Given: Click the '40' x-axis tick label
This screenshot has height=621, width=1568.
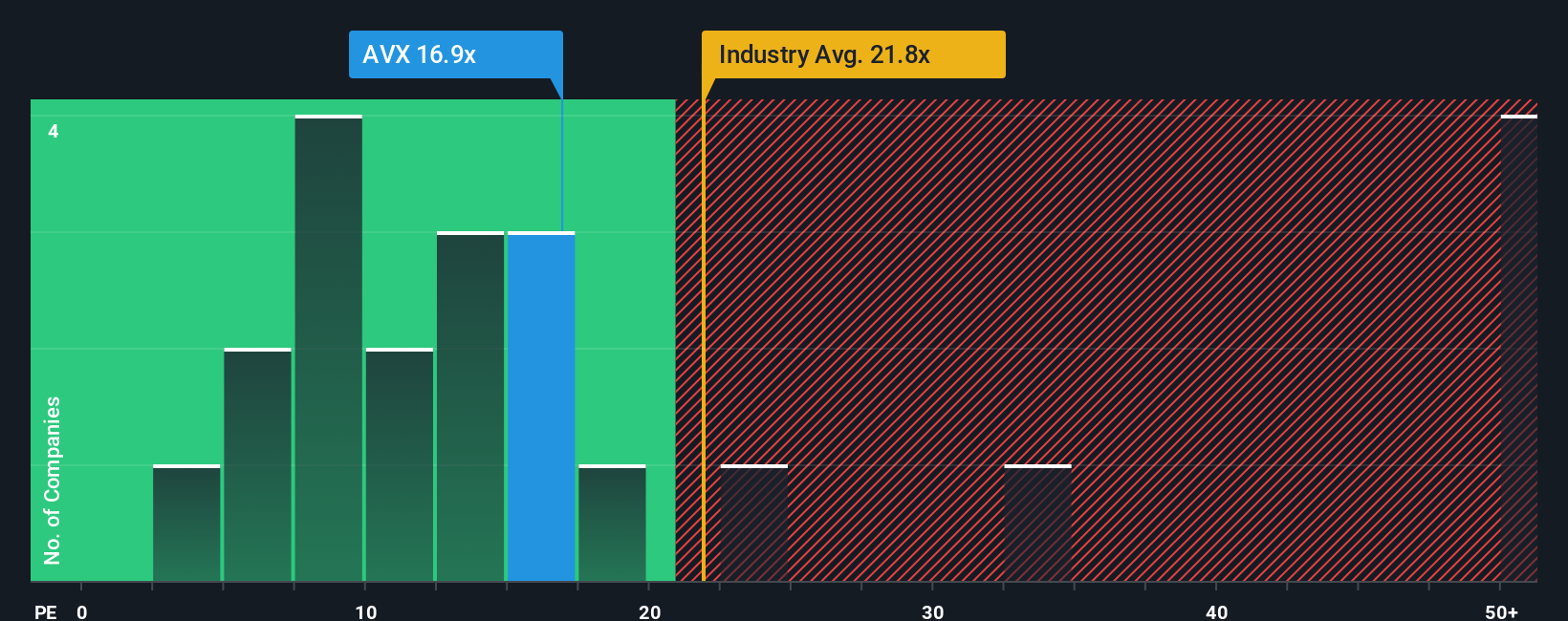Looking at the screenshot, I should coord(1216,611).
